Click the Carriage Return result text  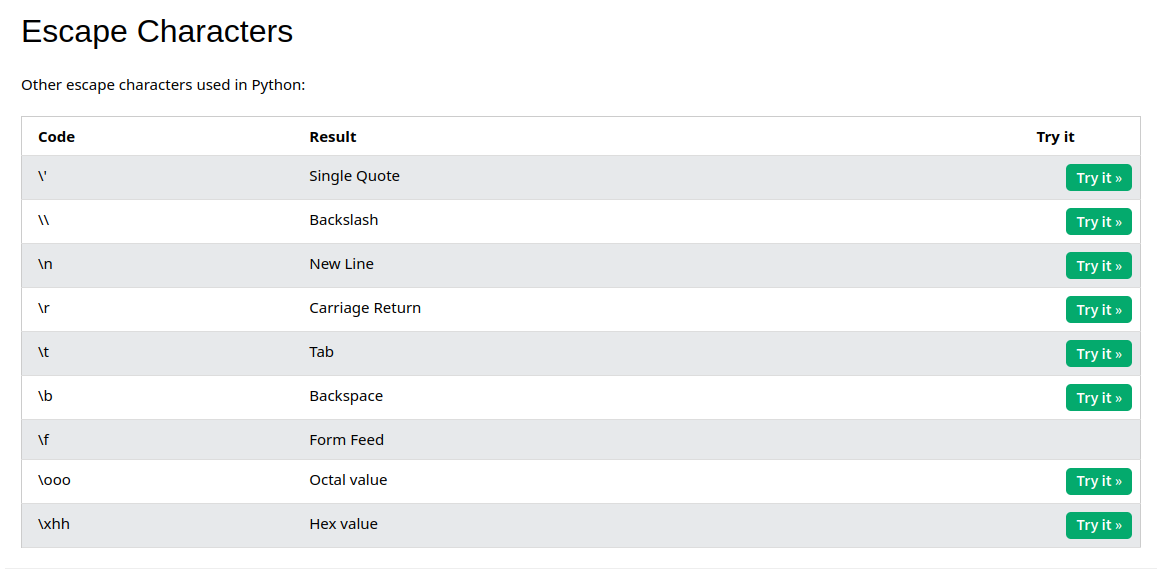[365, 308]
